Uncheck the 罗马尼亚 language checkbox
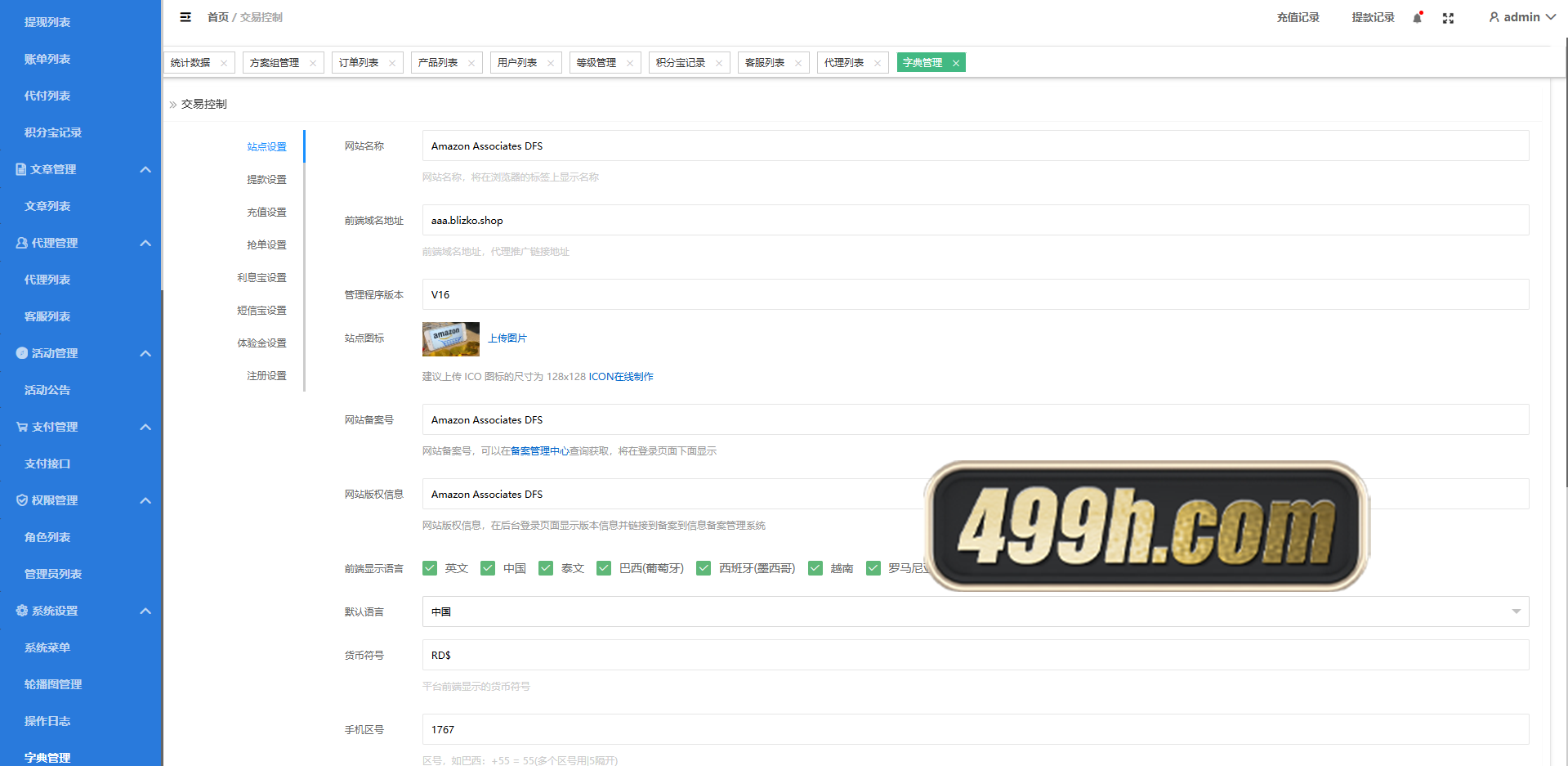Image resolution: width=1568 pixels, height=766 pixels. click(873, 568)
